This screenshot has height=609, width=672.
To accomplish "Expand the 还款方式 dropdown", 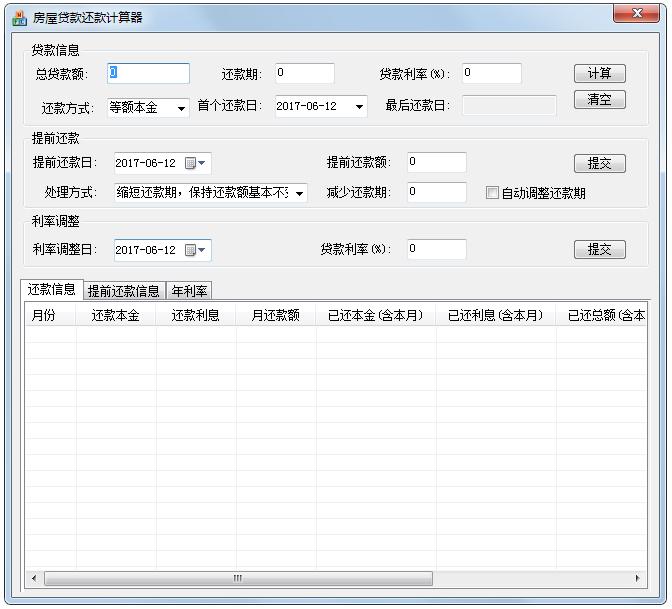I will click(181, 107).
